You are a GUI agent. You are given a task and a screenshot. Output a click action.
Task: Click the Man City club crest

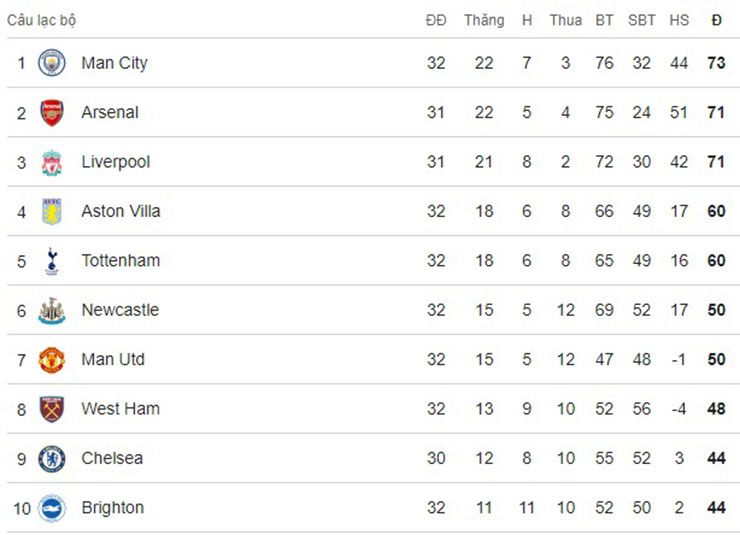pyautogui.click(x=51, y=63)
